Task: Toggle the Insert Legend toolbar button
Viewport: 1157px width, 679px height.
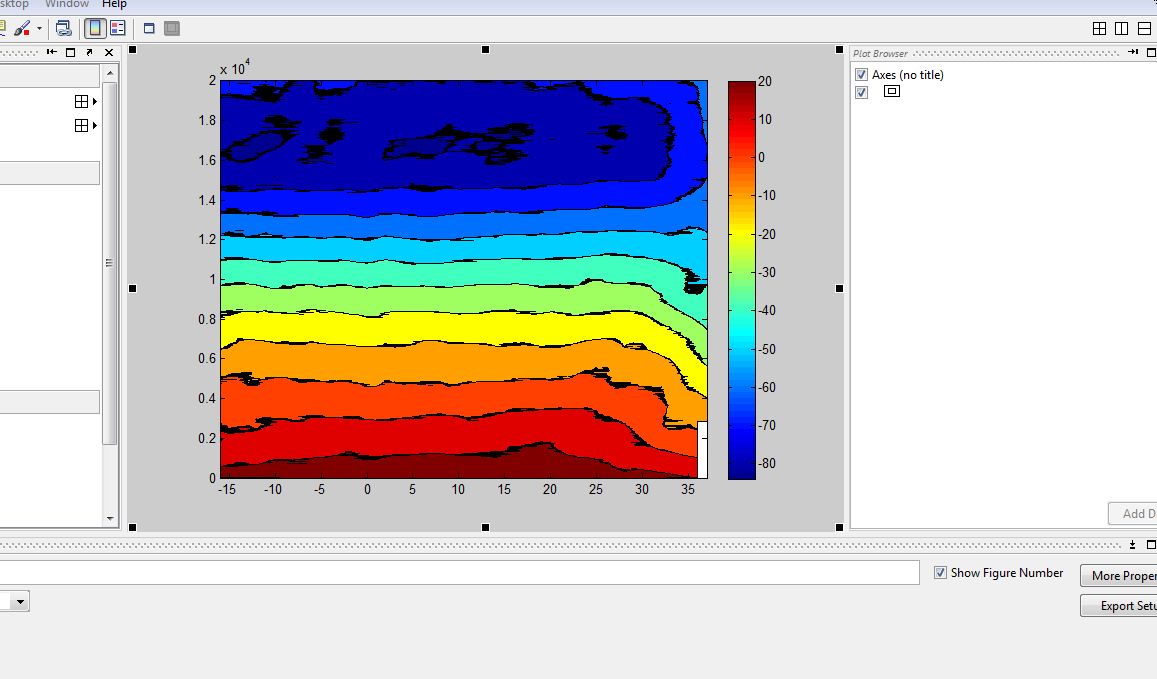Action: click(x=117, y=28)
